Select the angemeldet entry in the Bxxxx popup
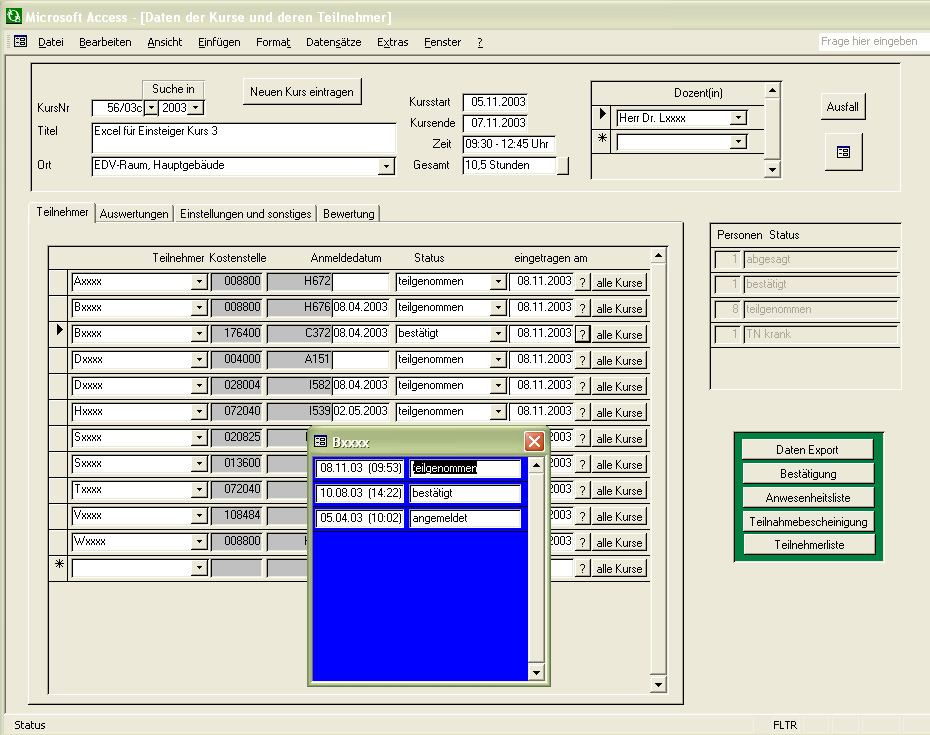Viewport: 930px width, 735px height. point(465,518)
